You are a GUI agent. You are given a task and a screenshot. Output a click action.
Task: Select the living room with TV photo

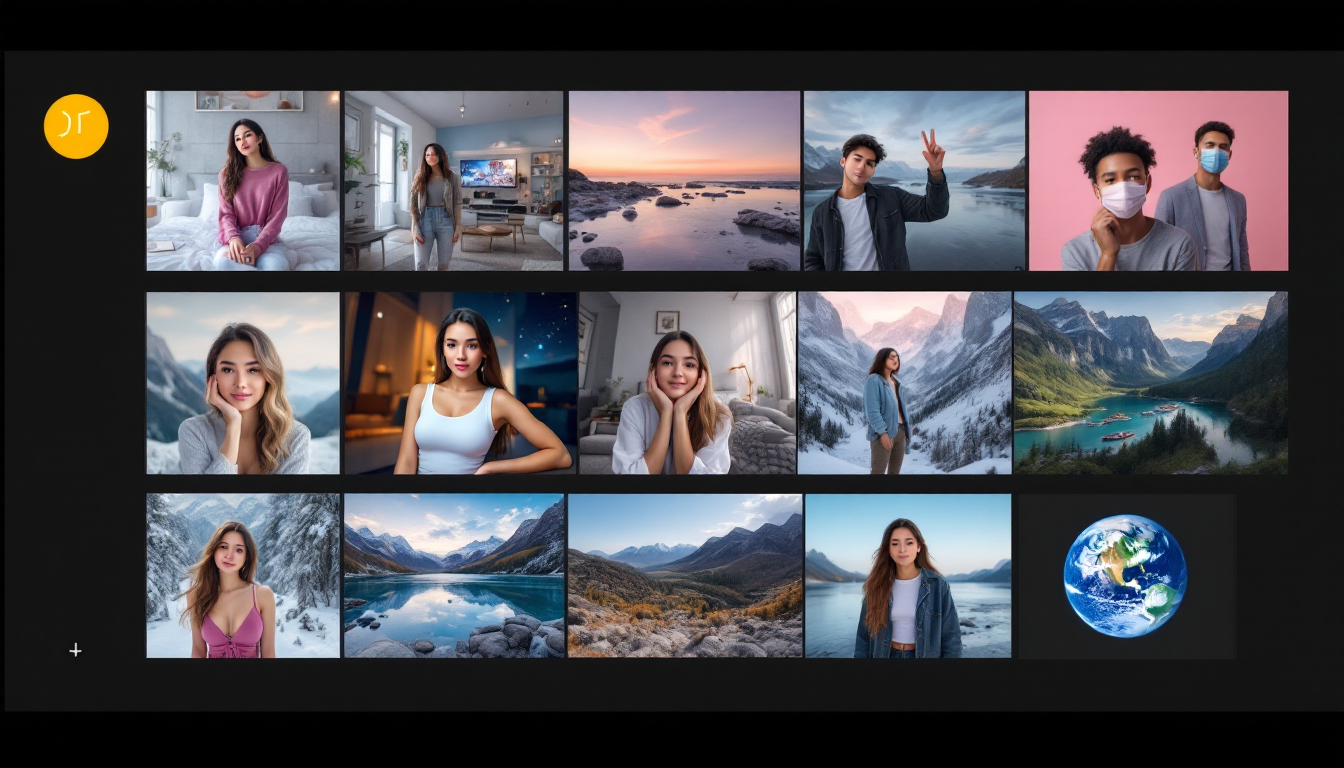(x=455, y=180)
